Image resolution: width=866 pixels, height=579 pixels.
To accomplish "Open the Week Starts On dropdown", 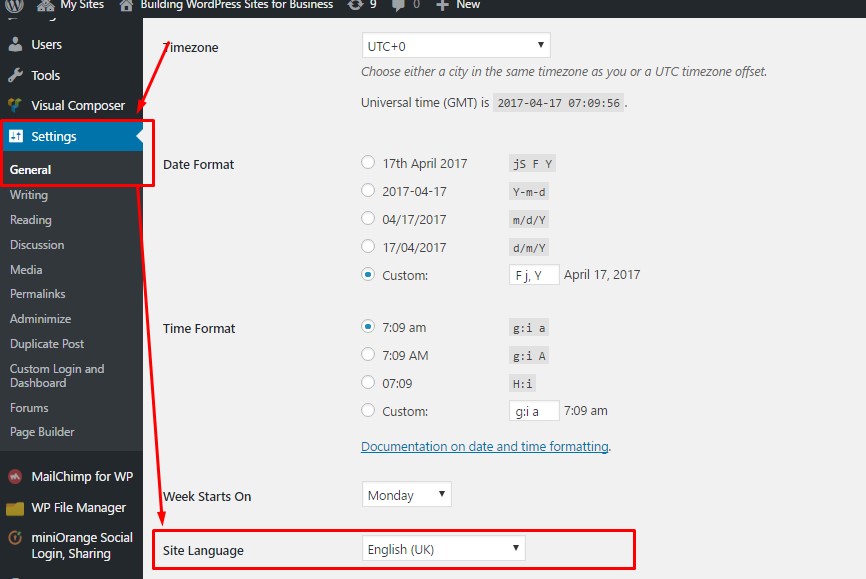I will click(x=406, y=493).
